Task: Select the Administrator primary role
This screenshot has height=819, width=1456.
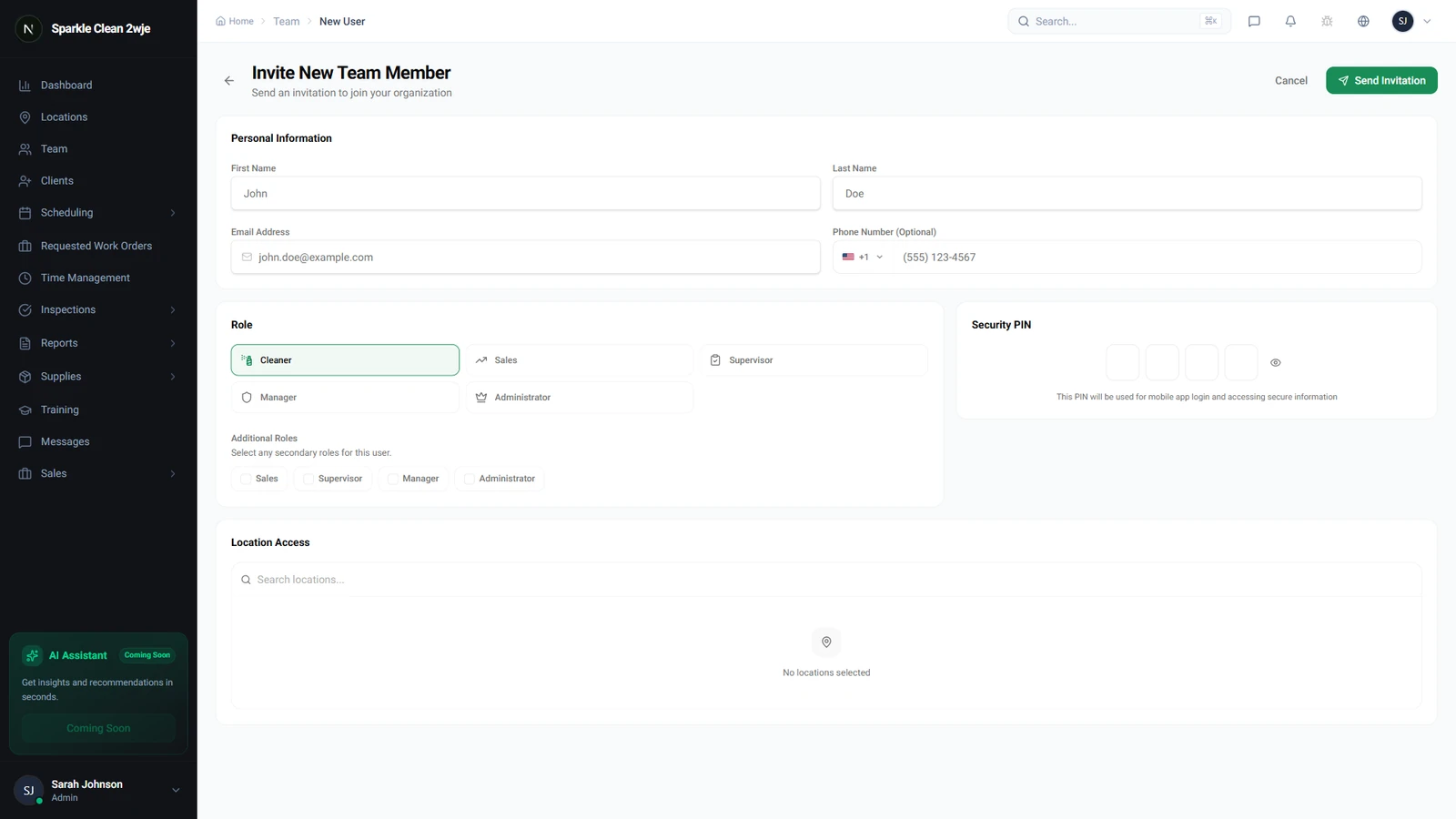Action: (580, 398)
